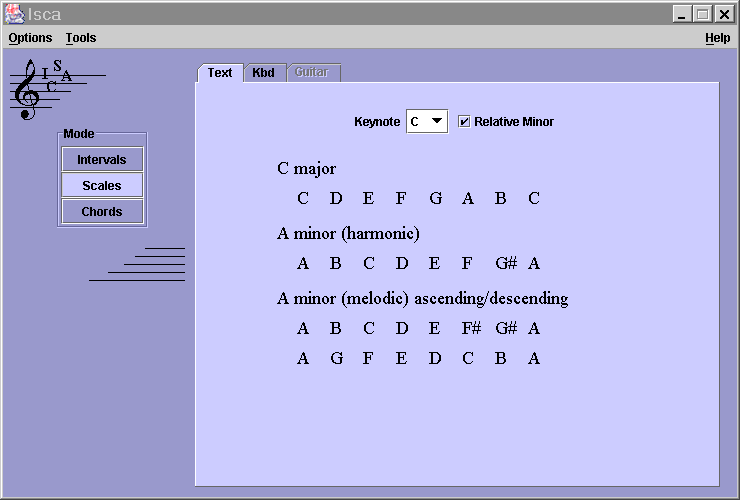This screenshot has width=740, height=500.
Task: Click the greyed-out Guitar tab
Action: (312, 73)
